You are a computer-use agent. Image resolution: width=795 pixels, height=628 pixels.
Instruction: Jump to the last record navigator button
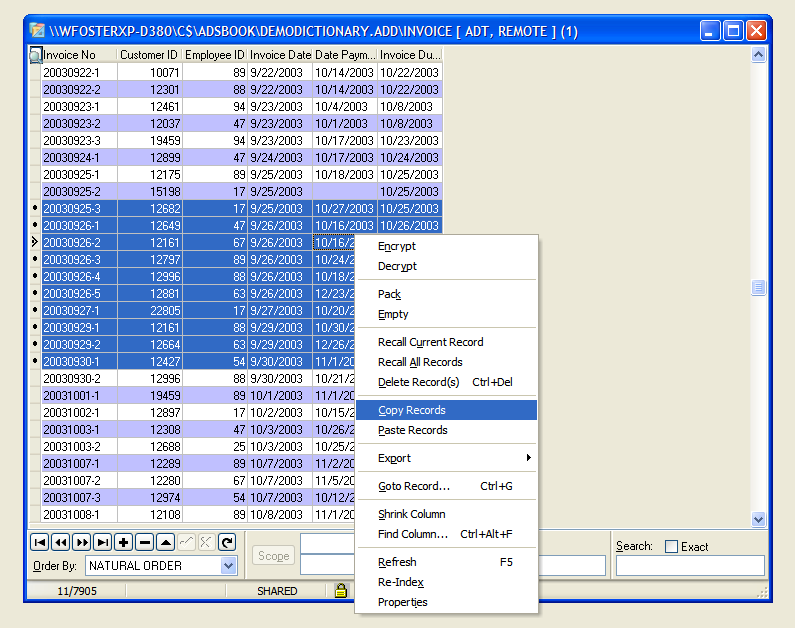click(103, 542)
